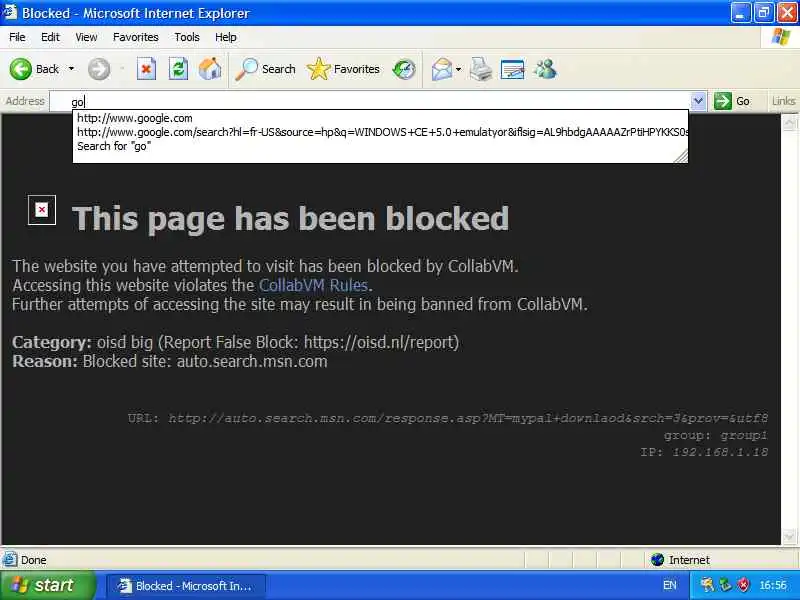Refresh the page with the green arrows icon
The image size is (800, 600).
pos(178,69)
